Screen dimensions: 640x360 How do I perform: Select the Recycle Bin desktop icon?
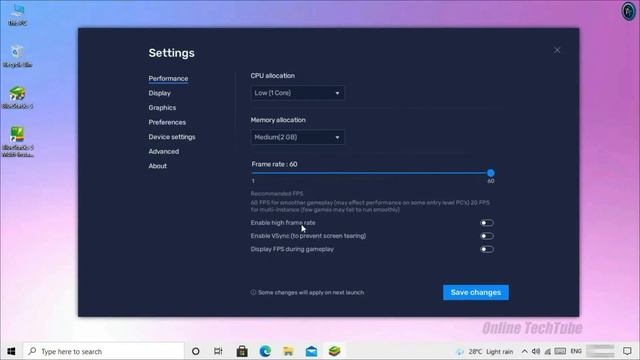pyautogui.click(x=17, y=56)
